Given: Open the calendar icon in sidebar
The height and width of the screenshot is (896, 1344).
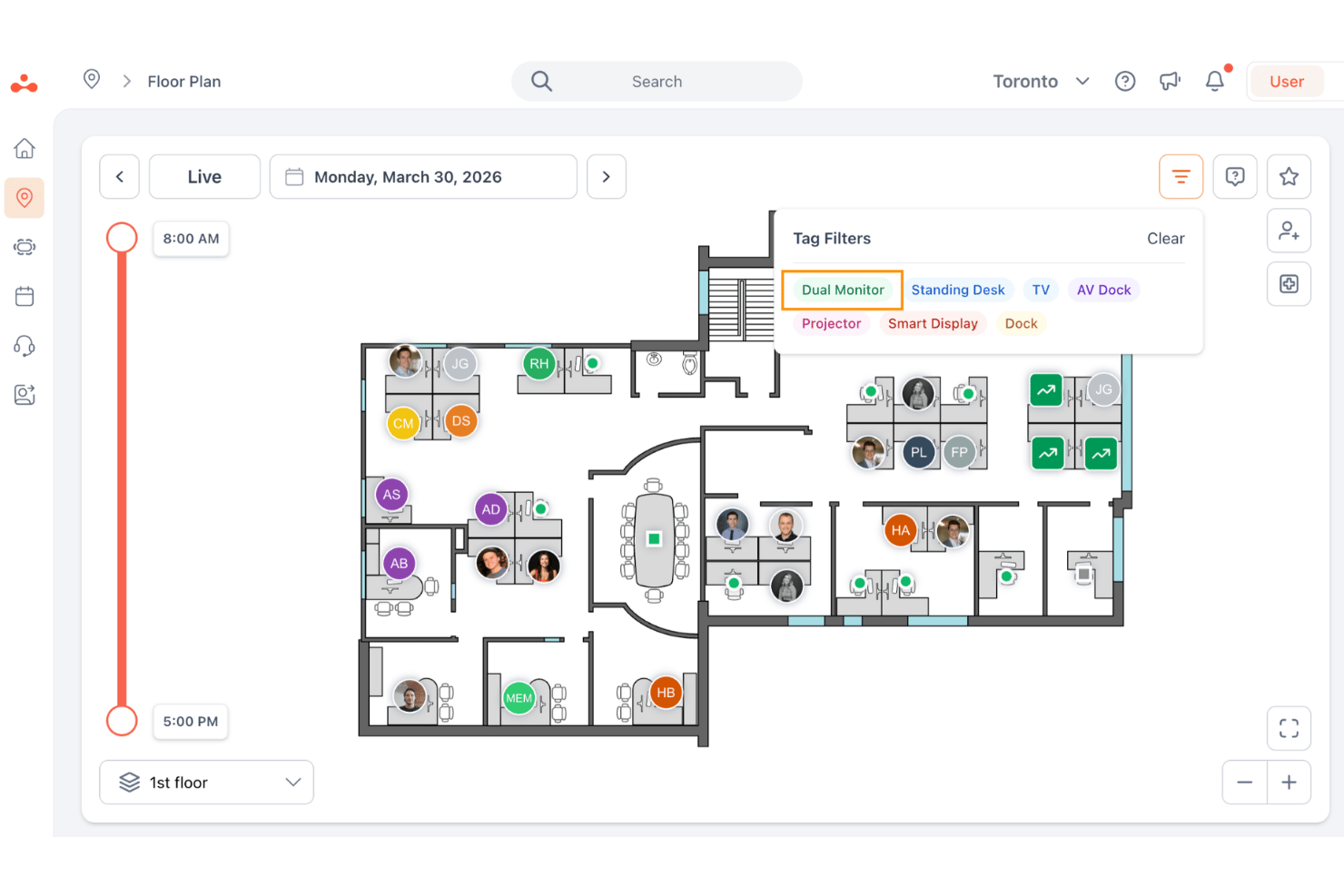Looking at the screenshot, I should [25, 296].
